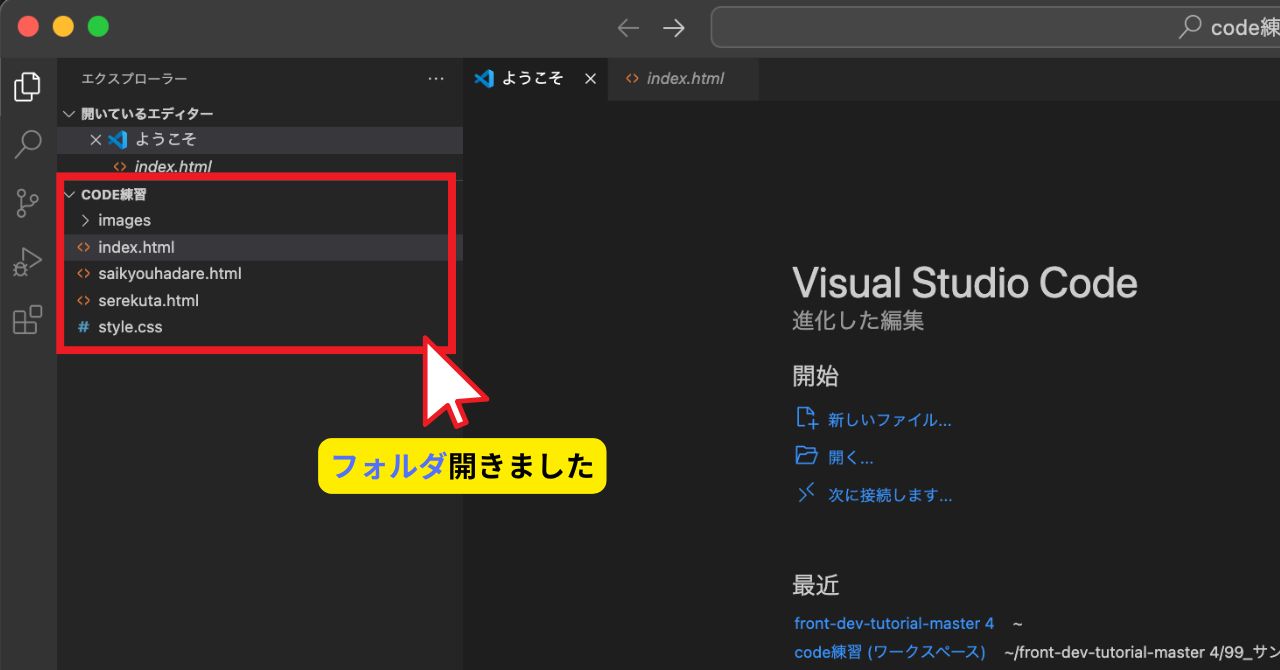The image size is (1280, 670).
Task: Click the style.css hash file icon
Action: coord(83,327)
